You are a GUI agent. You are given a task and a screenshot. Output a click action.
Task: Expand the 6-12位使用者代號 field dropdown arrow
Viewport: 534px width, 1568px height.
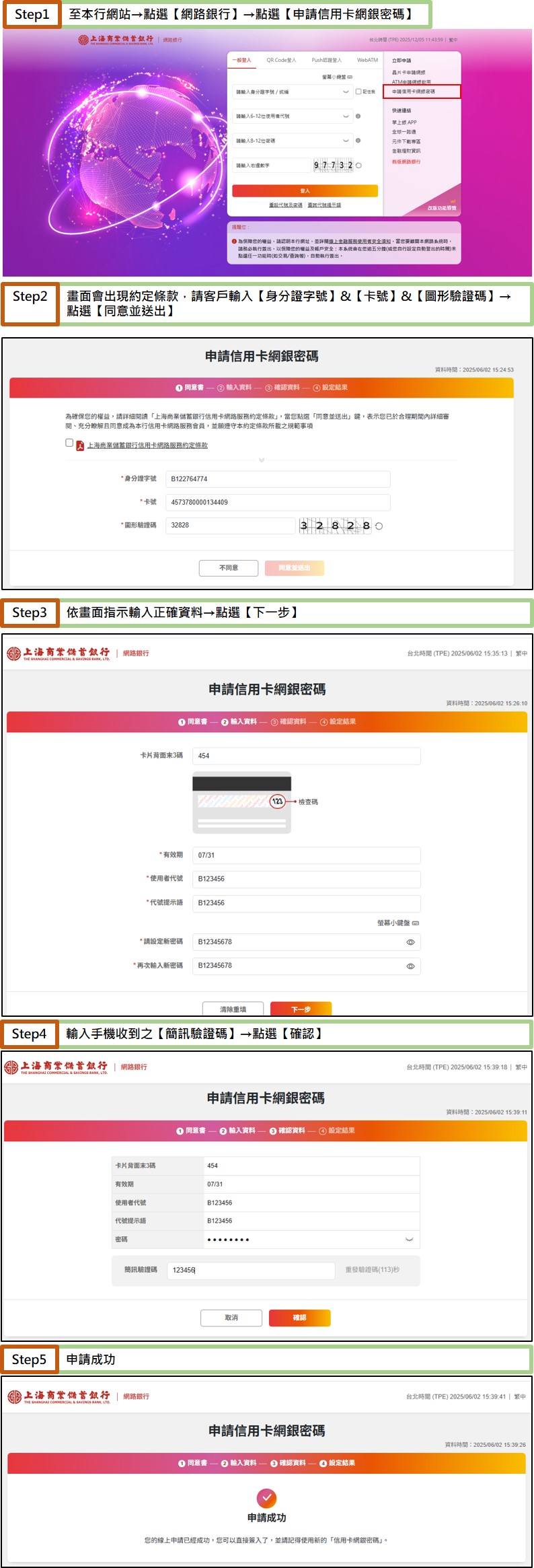[x=346, y=116]
